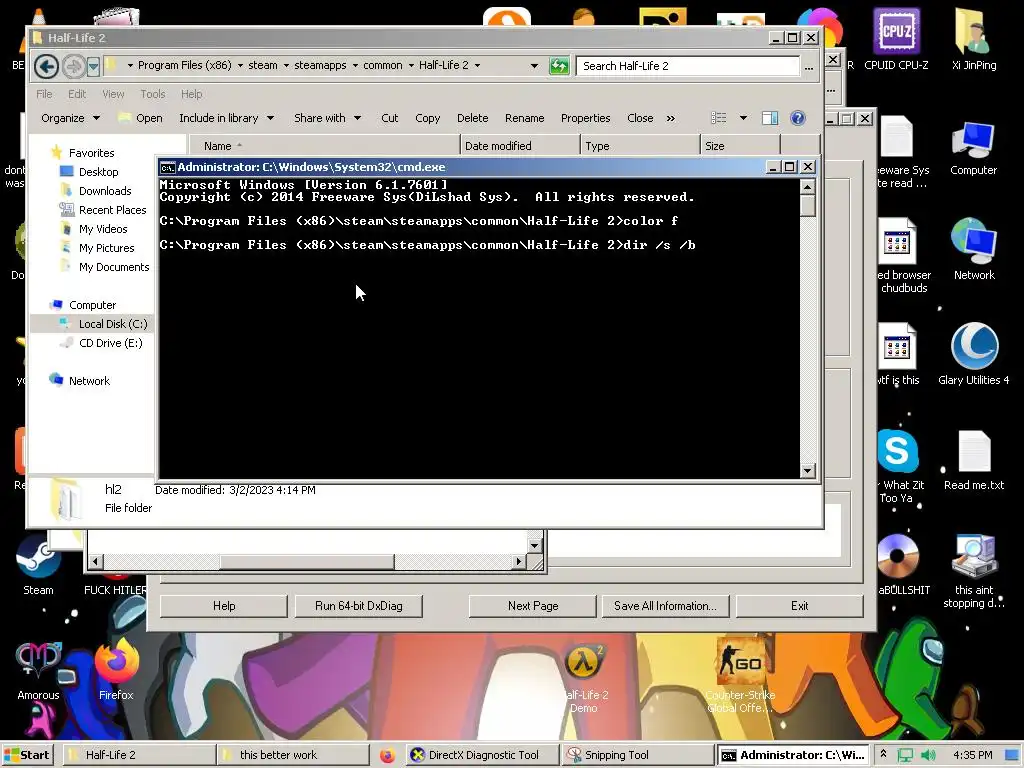
Task: Switch to Snipping Tool taskbar button
Action: pyautogui.click(x=637, y=755)
